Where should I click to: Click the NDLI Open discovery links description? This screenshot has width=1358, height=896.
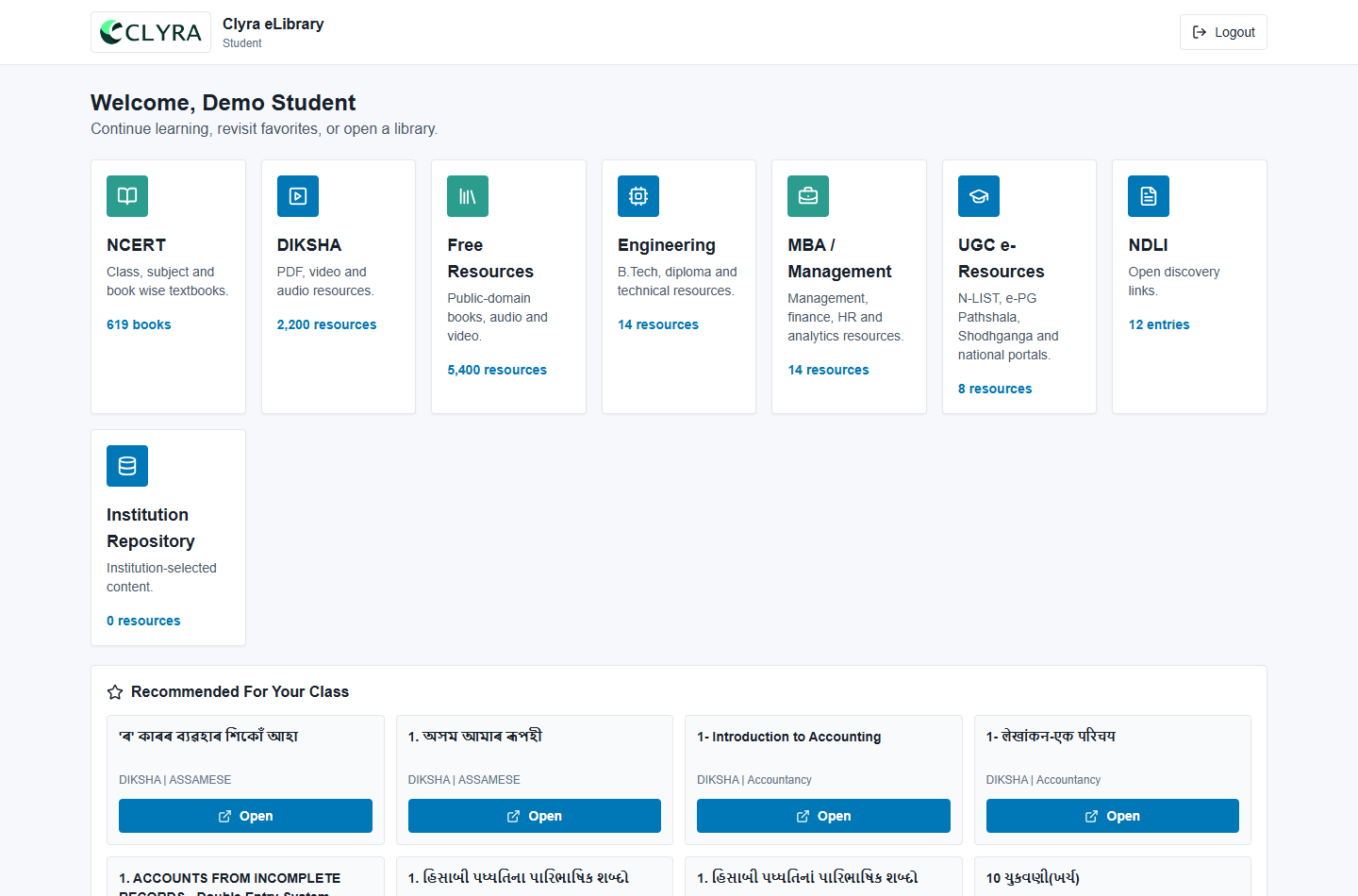tap(1174, 281)
